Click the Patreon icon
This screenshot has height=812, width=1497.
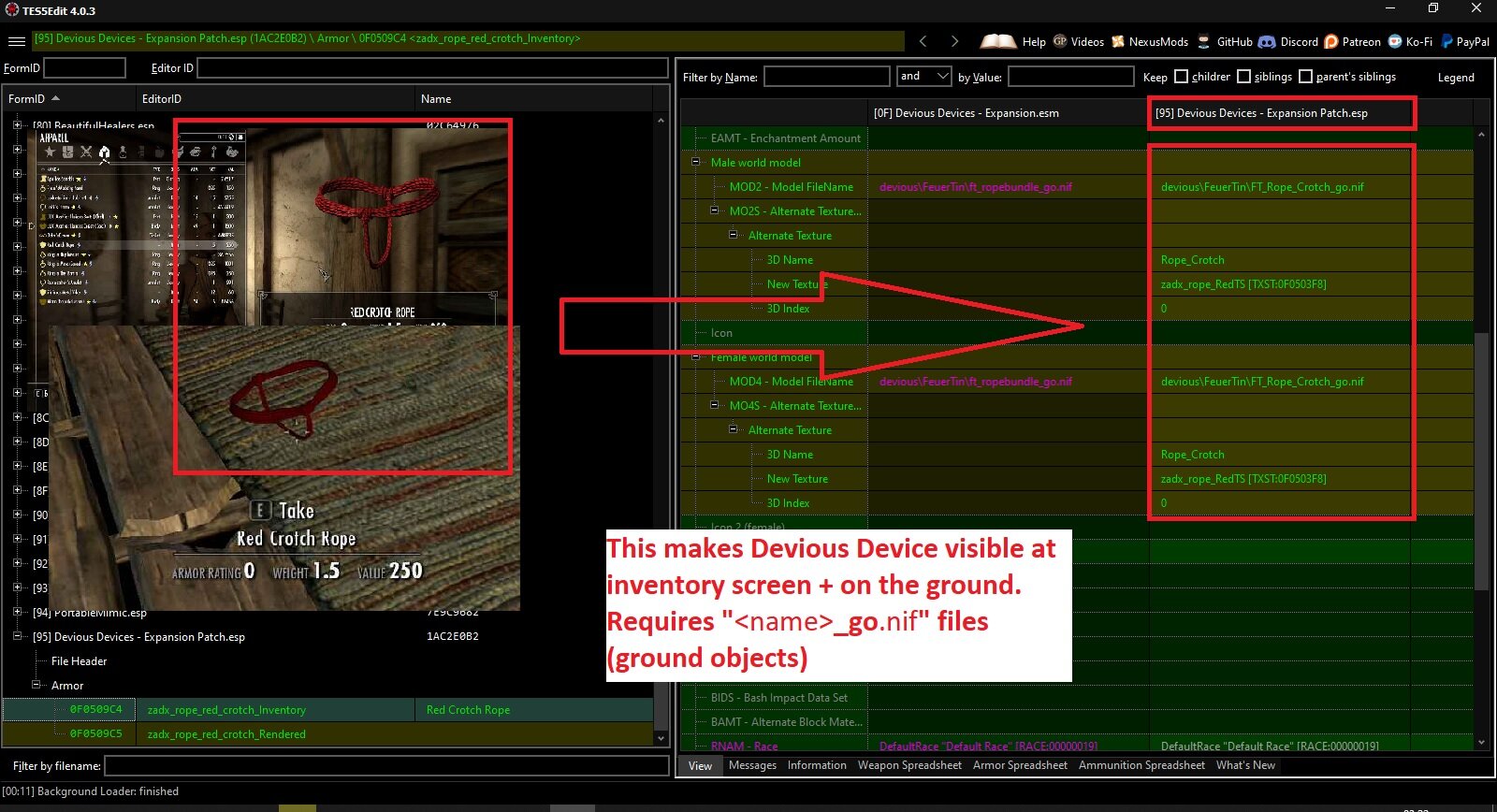pyautogui.click(x=1330, y=41)
